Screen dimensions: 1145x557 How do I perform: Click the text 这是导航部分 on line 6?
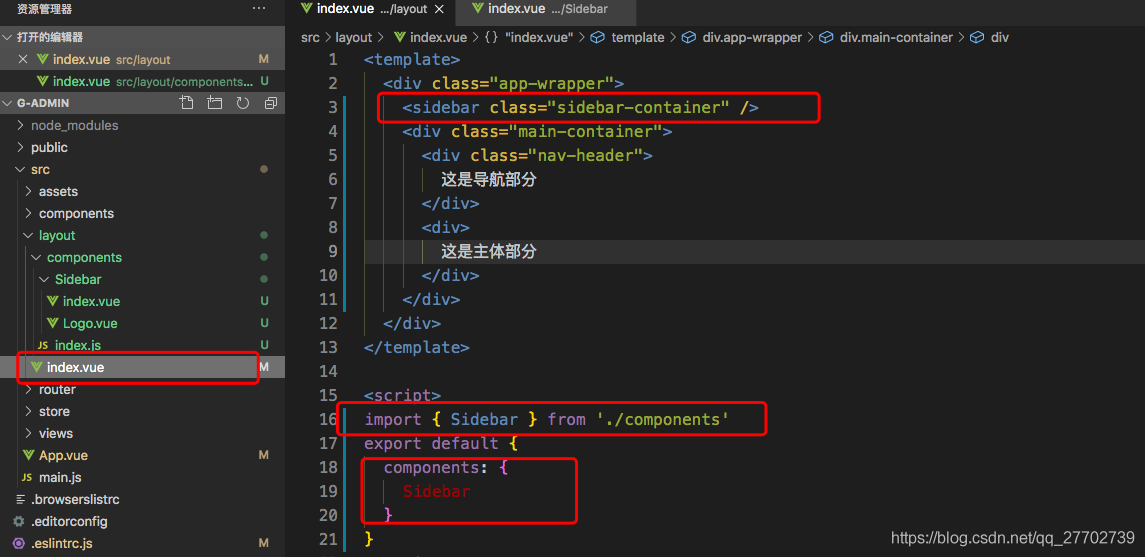tap(489, 180)
